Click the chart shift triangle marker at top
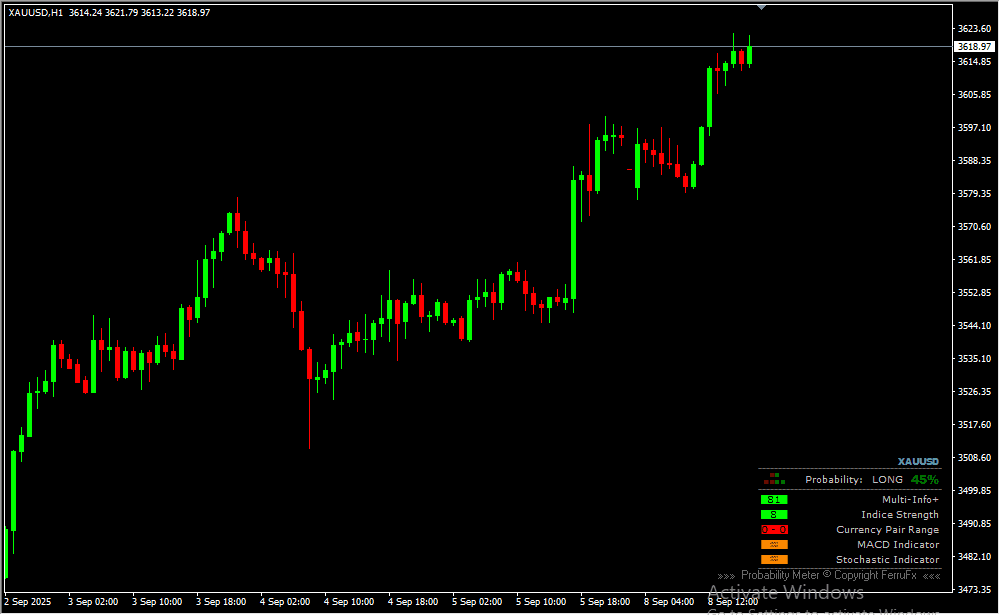The height and width of the screenshot is (615, 1000). tap(762, 7)
